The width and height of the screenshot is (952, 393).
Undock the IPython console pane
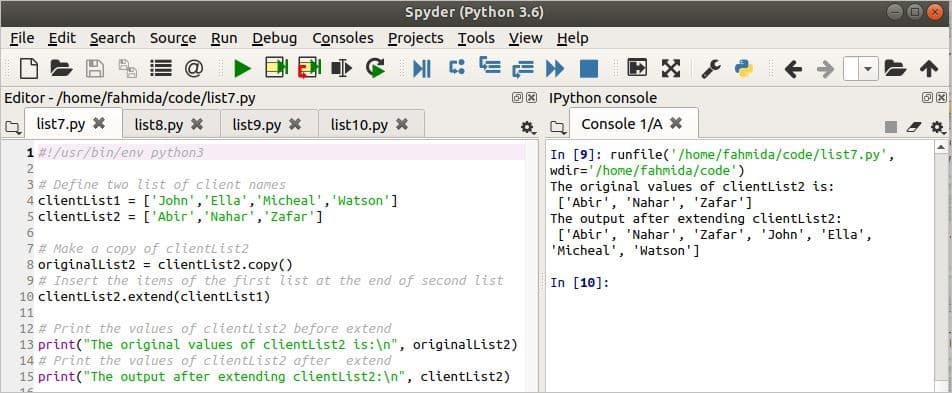point(927,98)
